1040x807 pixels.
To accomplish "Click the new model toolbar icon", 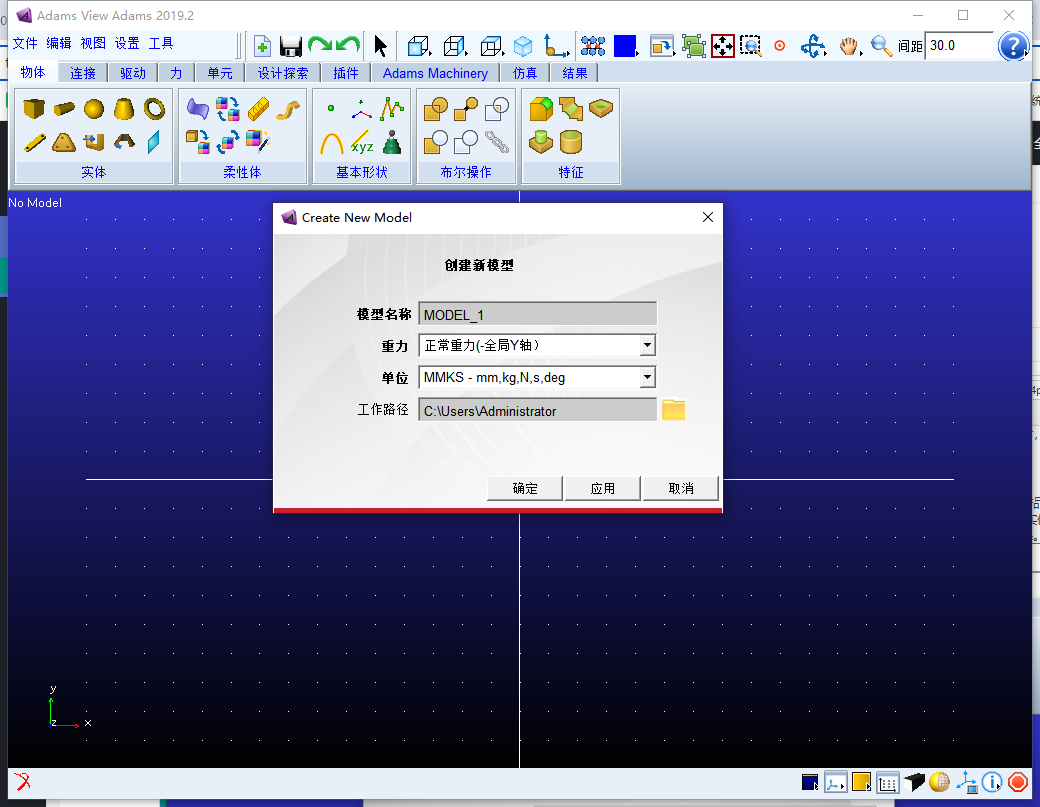I will (262, 46).
